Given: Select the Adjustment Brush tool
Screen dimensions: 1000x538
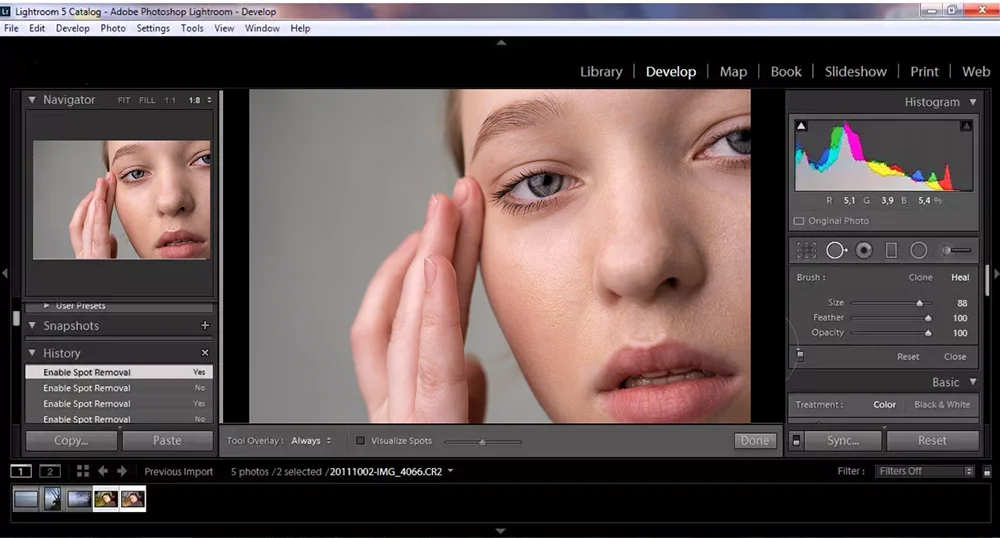Looking at the screenshot, I should [x=956, y=251].
